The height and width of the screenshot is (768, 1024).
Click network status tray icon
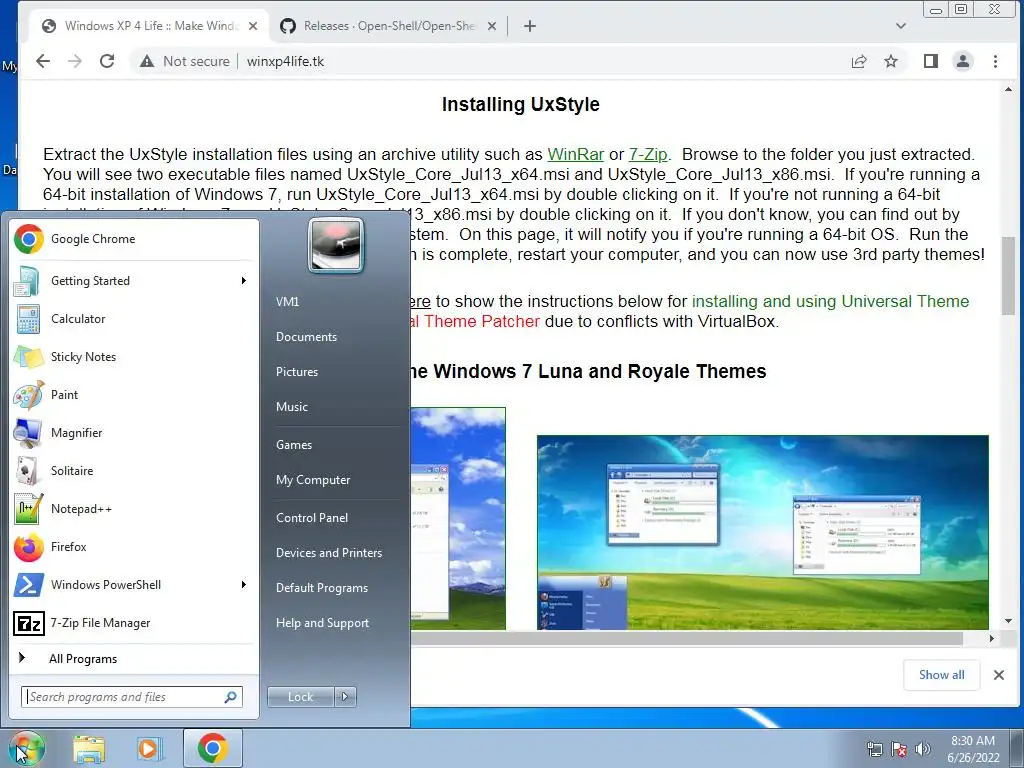point(874,749)
